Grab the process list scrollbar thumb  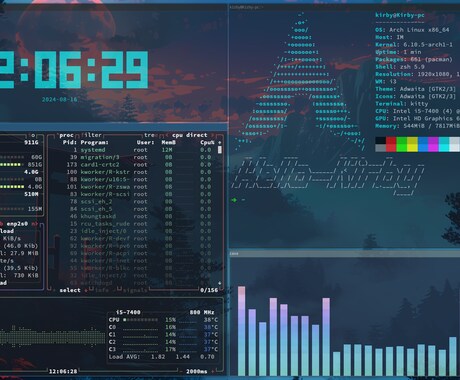coord(219,150)
